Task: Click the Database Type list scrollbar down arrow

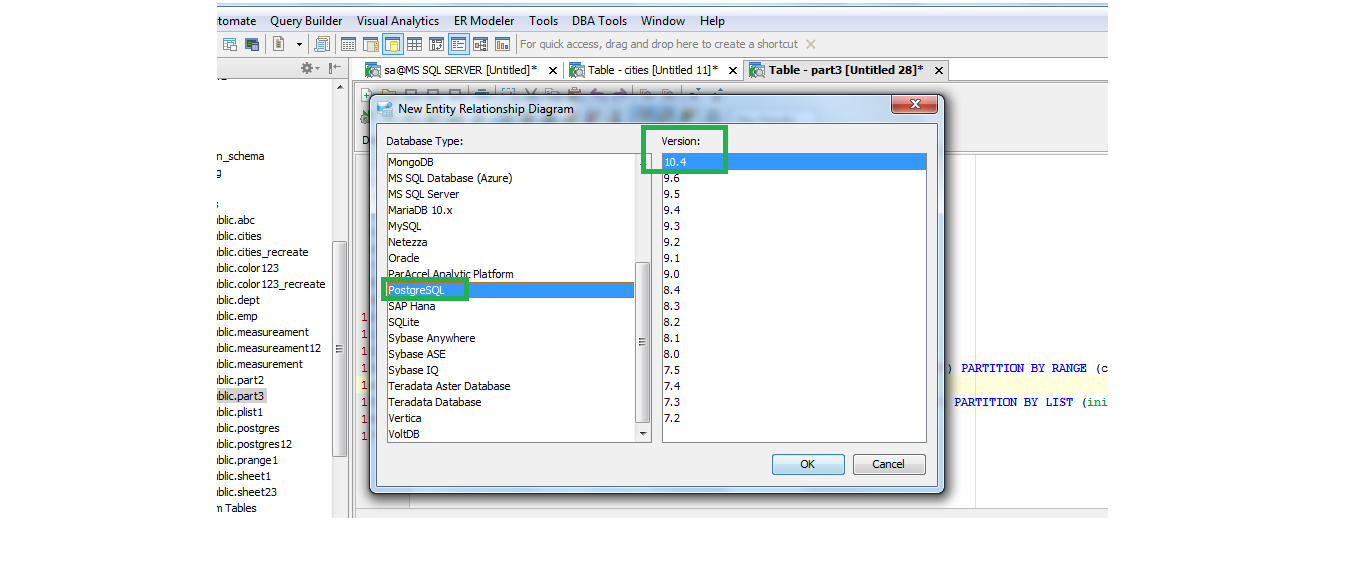Action: click(x=643, y=434)
